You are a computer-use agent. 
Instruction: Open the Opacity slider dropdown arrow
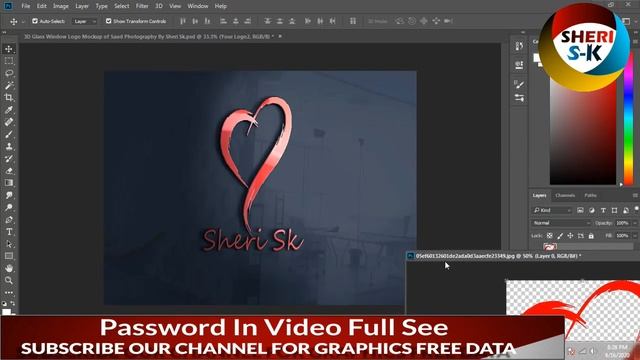(x=635, y=223)
